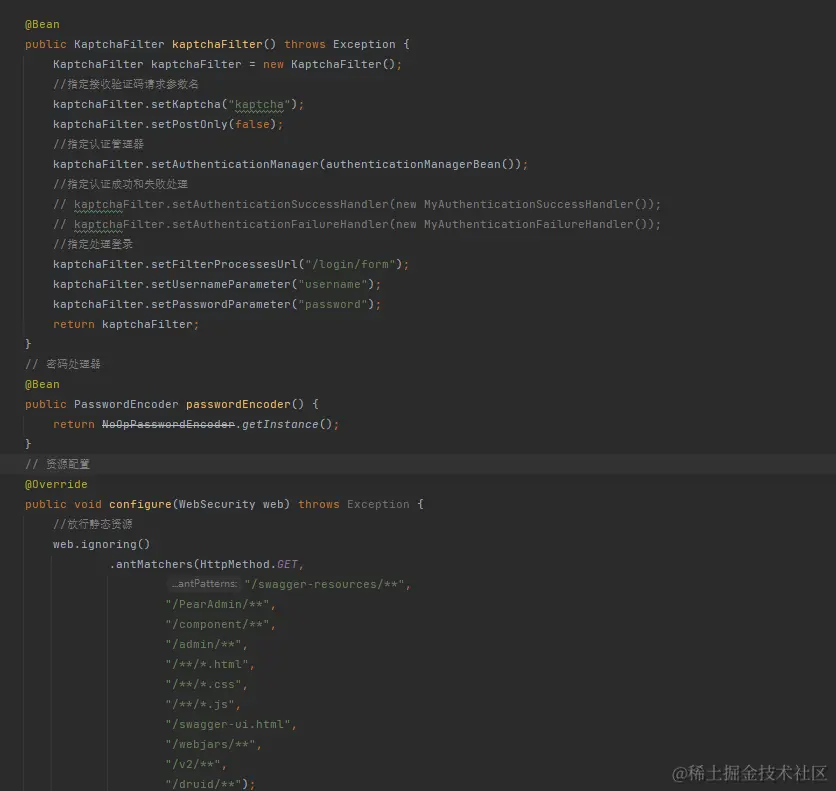Screen dimensions: 836x791
Task: Click the "/admin/**" string
Action: pyautogui.click(x=203, y=644)
